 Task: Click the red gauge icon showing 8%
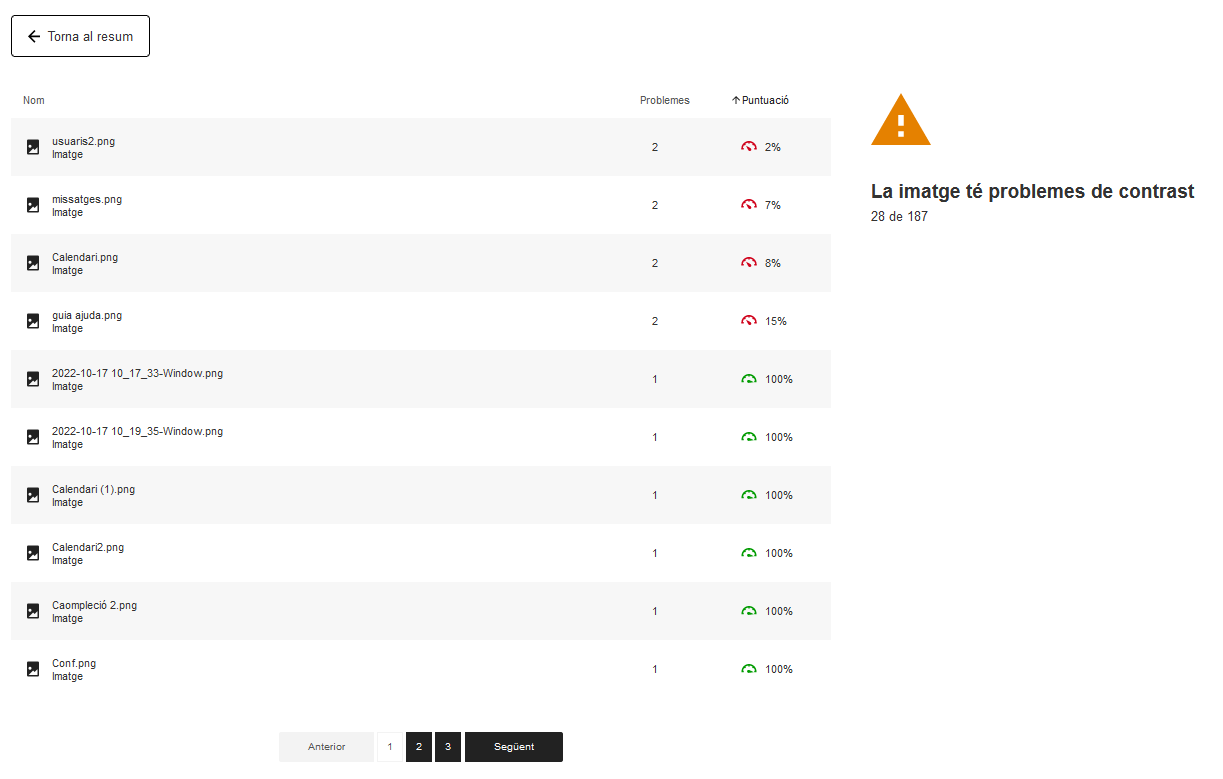click(749, 263)
